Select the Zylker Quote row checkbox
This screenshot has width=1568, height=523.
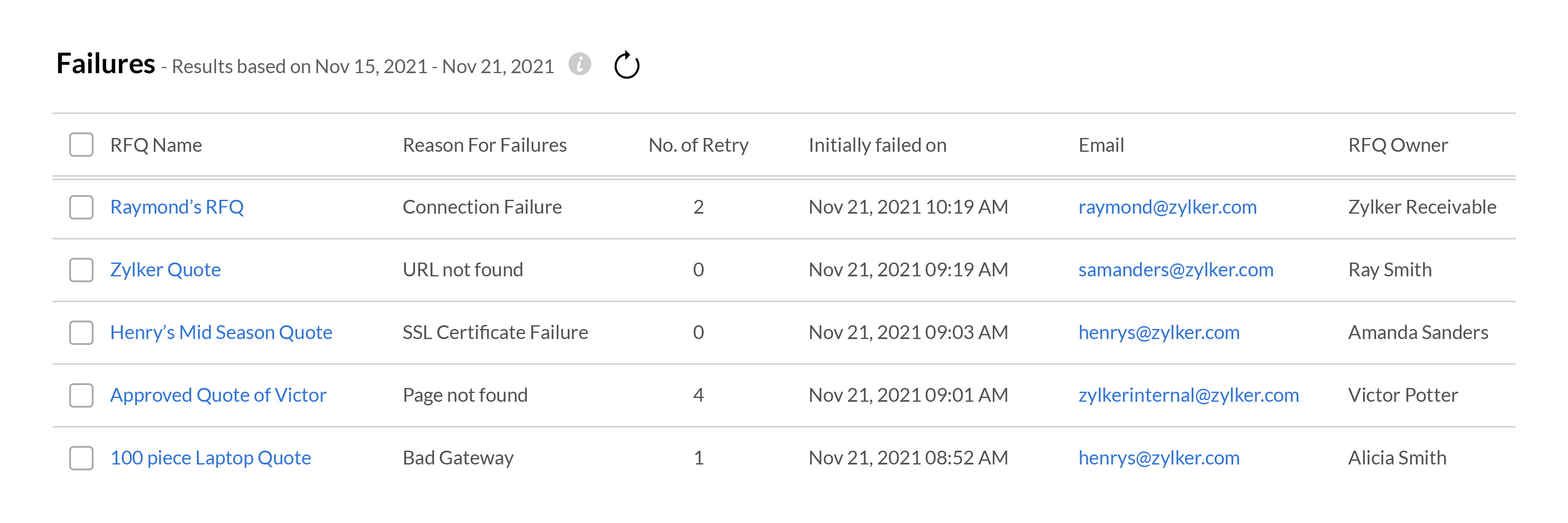(81, 270)
